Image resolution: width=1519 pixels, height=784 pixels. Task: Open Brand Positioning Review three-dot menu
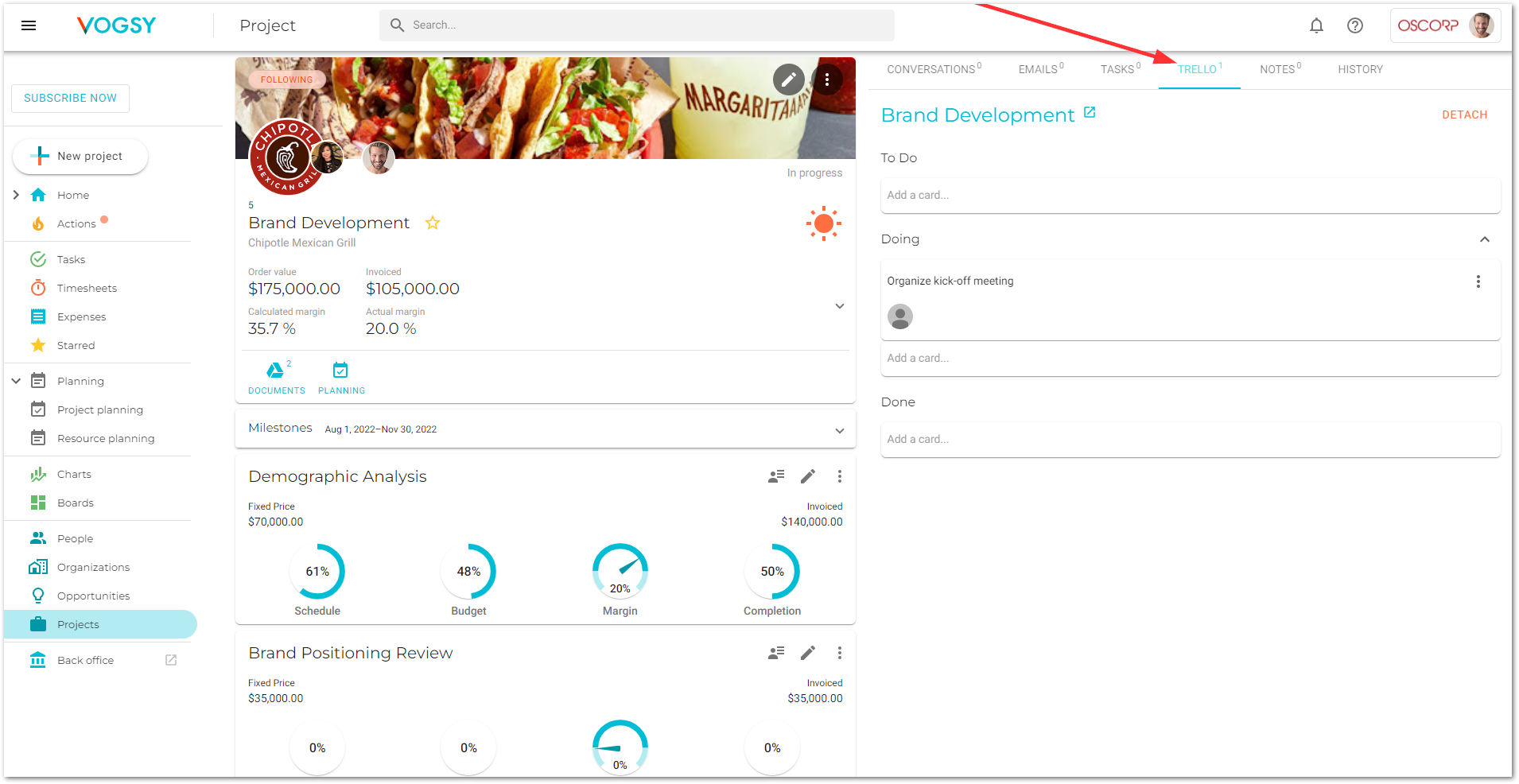pos(839,653)
